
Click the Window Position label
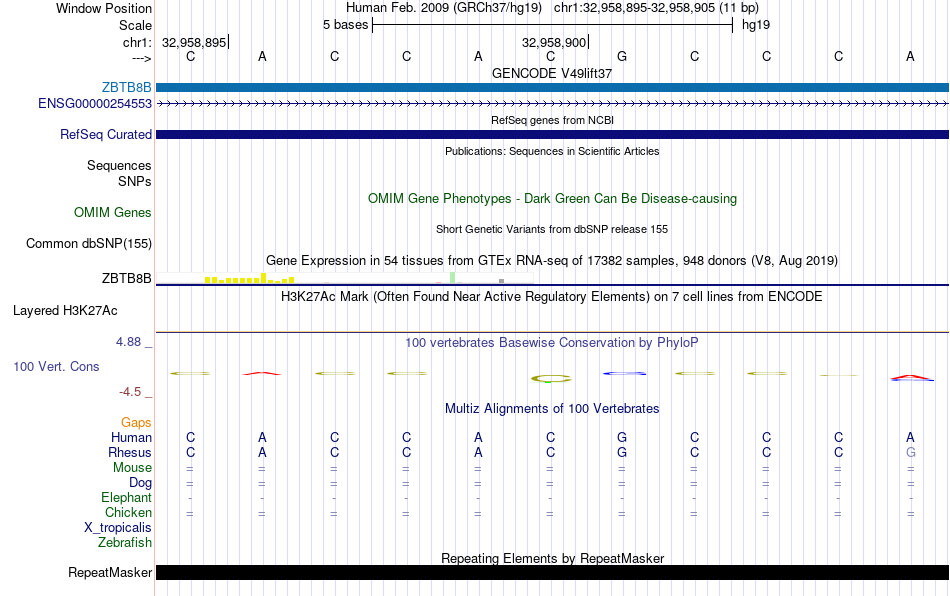[x=104, y=8]
